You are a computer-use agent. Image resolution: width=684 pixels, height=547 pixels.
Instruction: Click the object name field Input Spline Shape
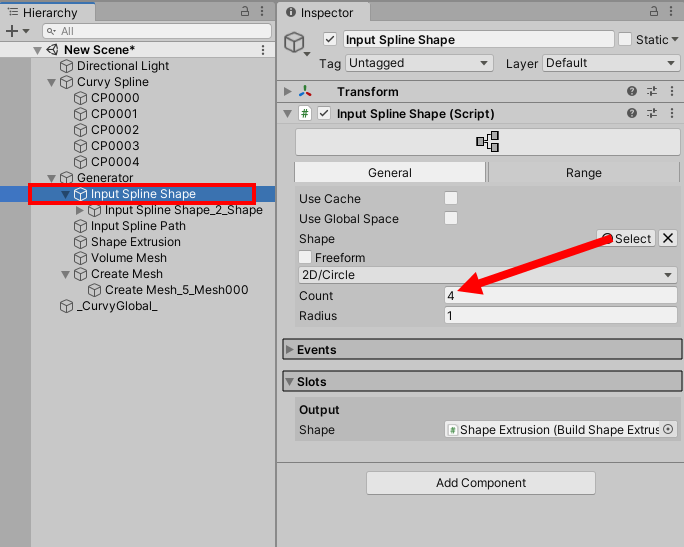pos(479,39)
